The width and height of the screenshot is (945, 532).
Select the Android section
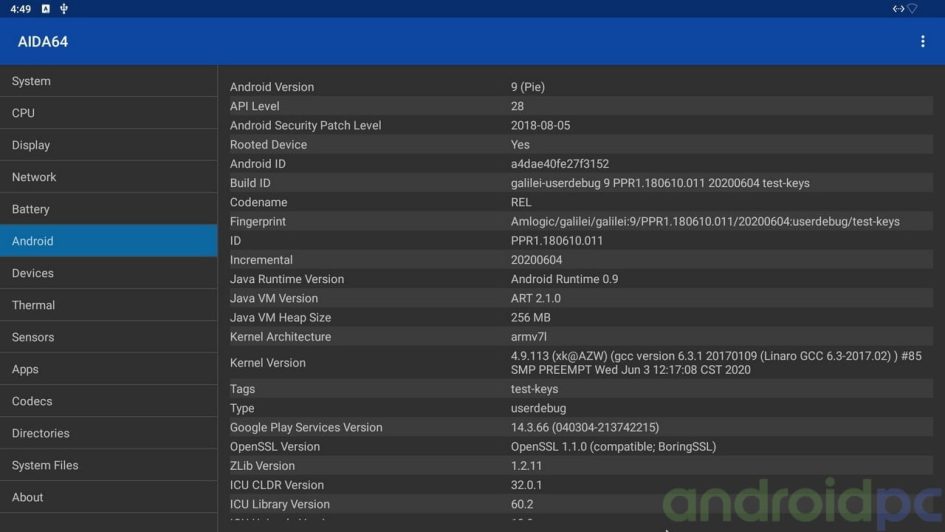pos(108,240)
